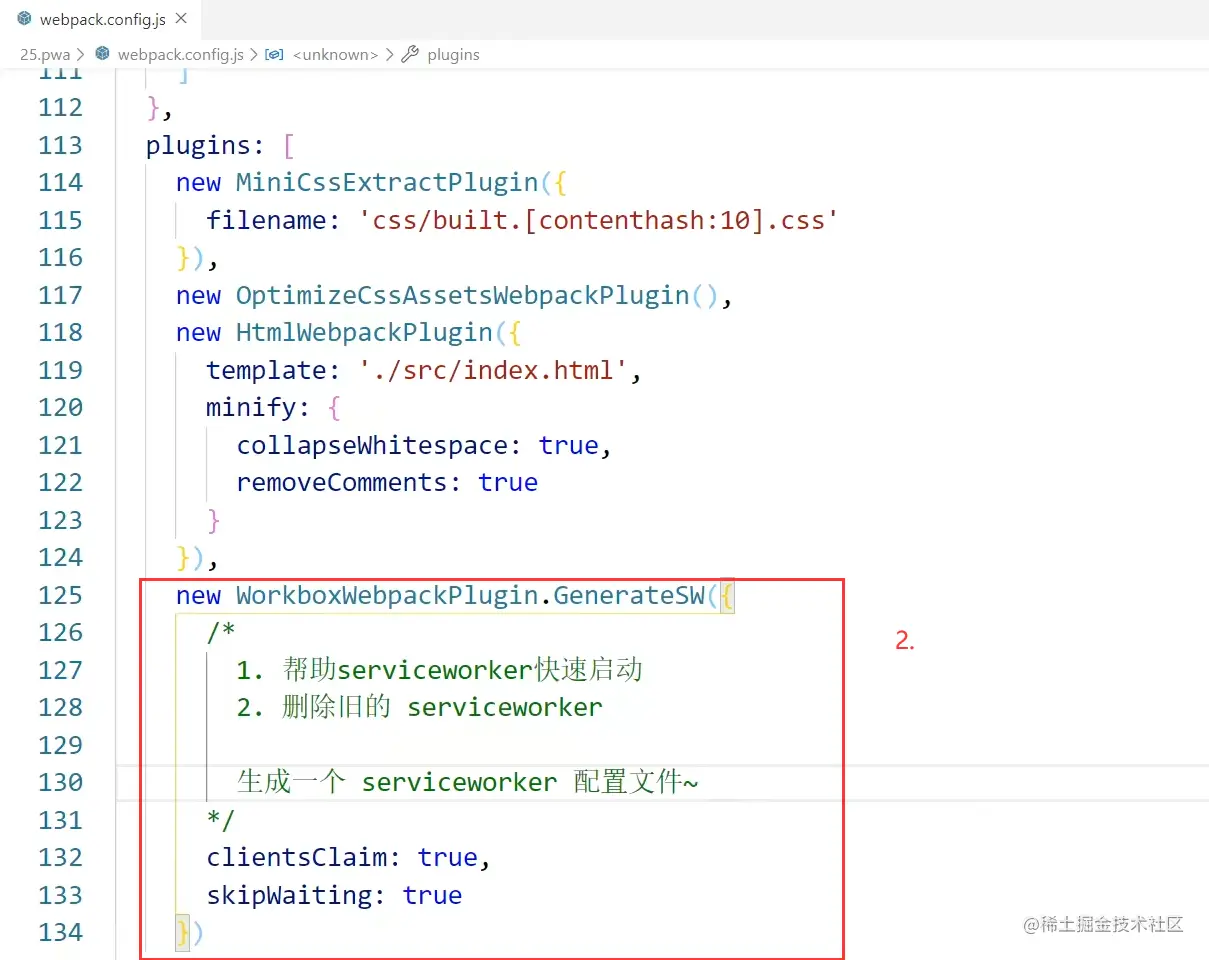The image size is (1209, 960).
Task: Click 'removeComments' on line 122
Action: coord(341,482)
